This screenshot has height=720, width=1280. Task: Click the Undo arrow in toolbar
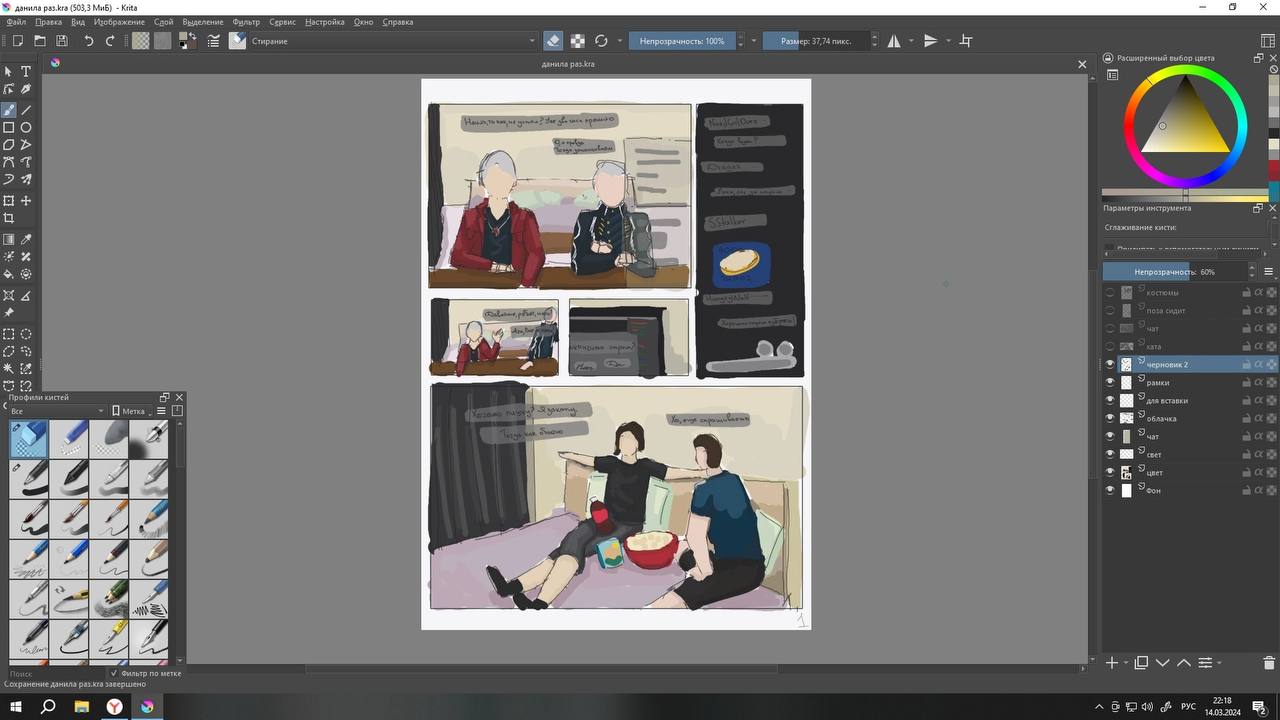[x=88, y=41]
